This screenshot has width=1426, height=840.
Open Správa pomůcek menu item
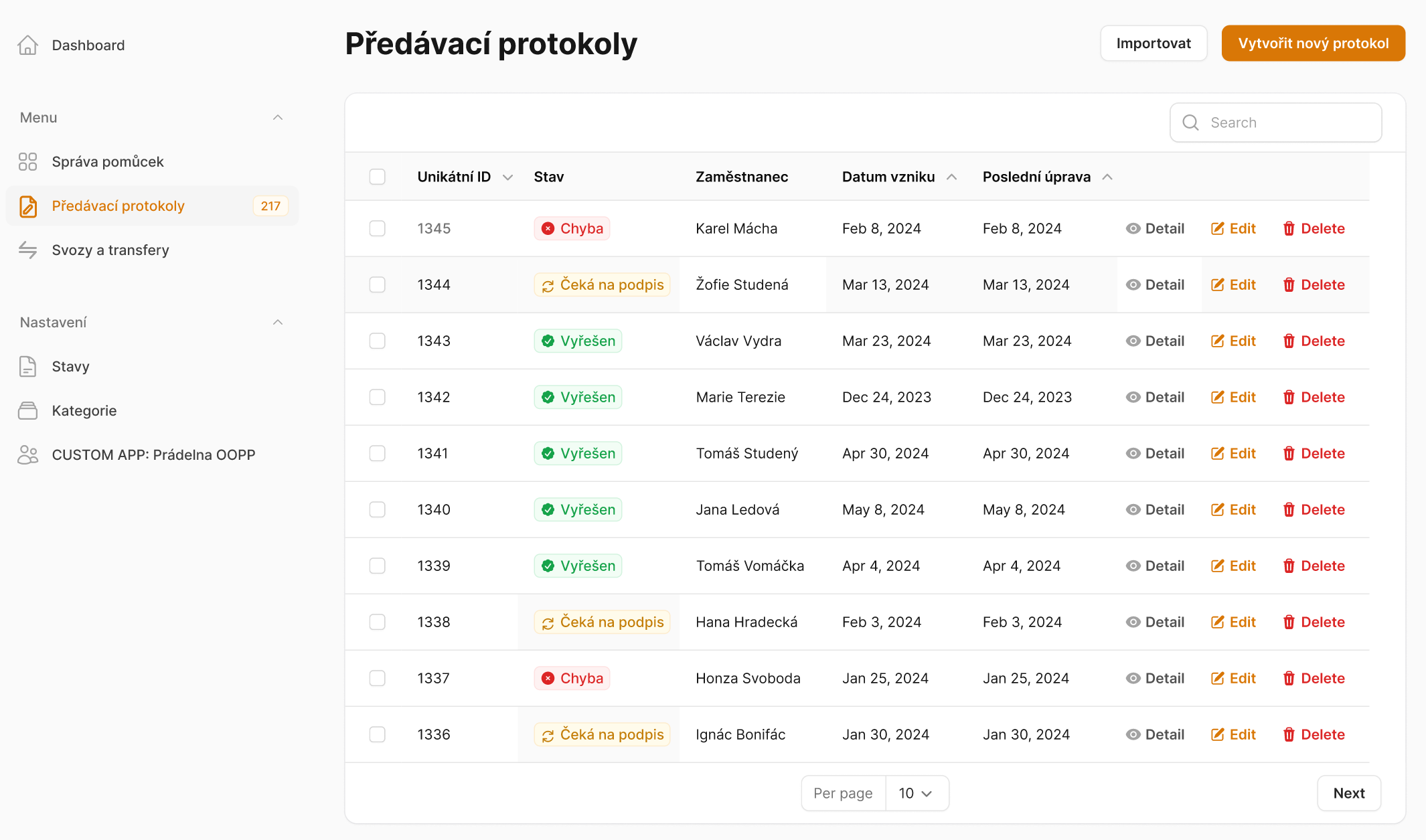(x=106, y=160)
